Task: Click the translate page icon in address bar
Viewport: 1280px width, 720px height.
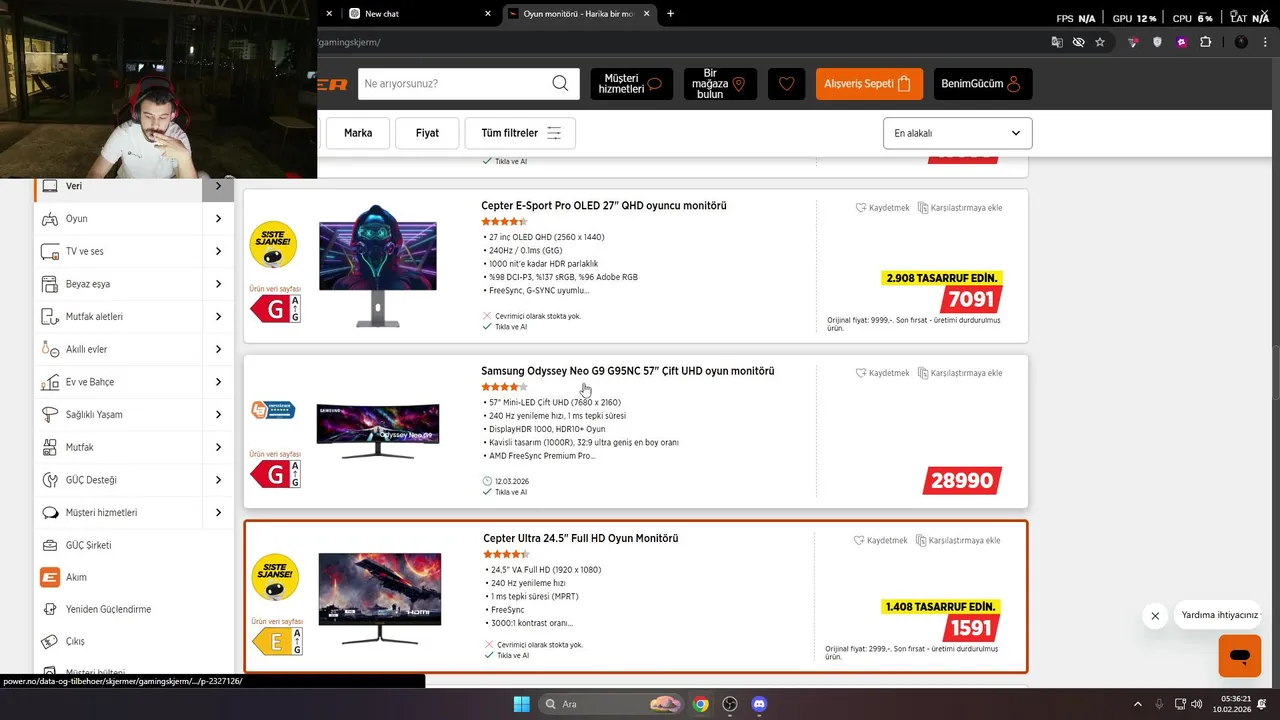Action: [x=1057, y=42]
